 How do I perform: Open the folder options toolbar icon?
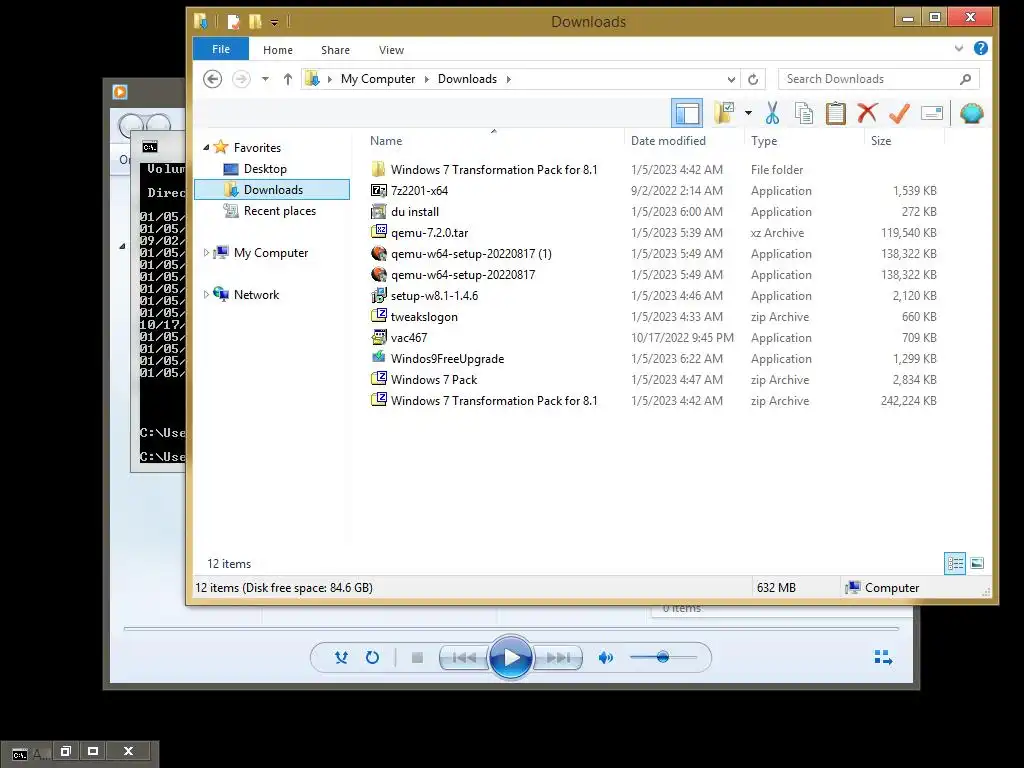click(724, 113)
